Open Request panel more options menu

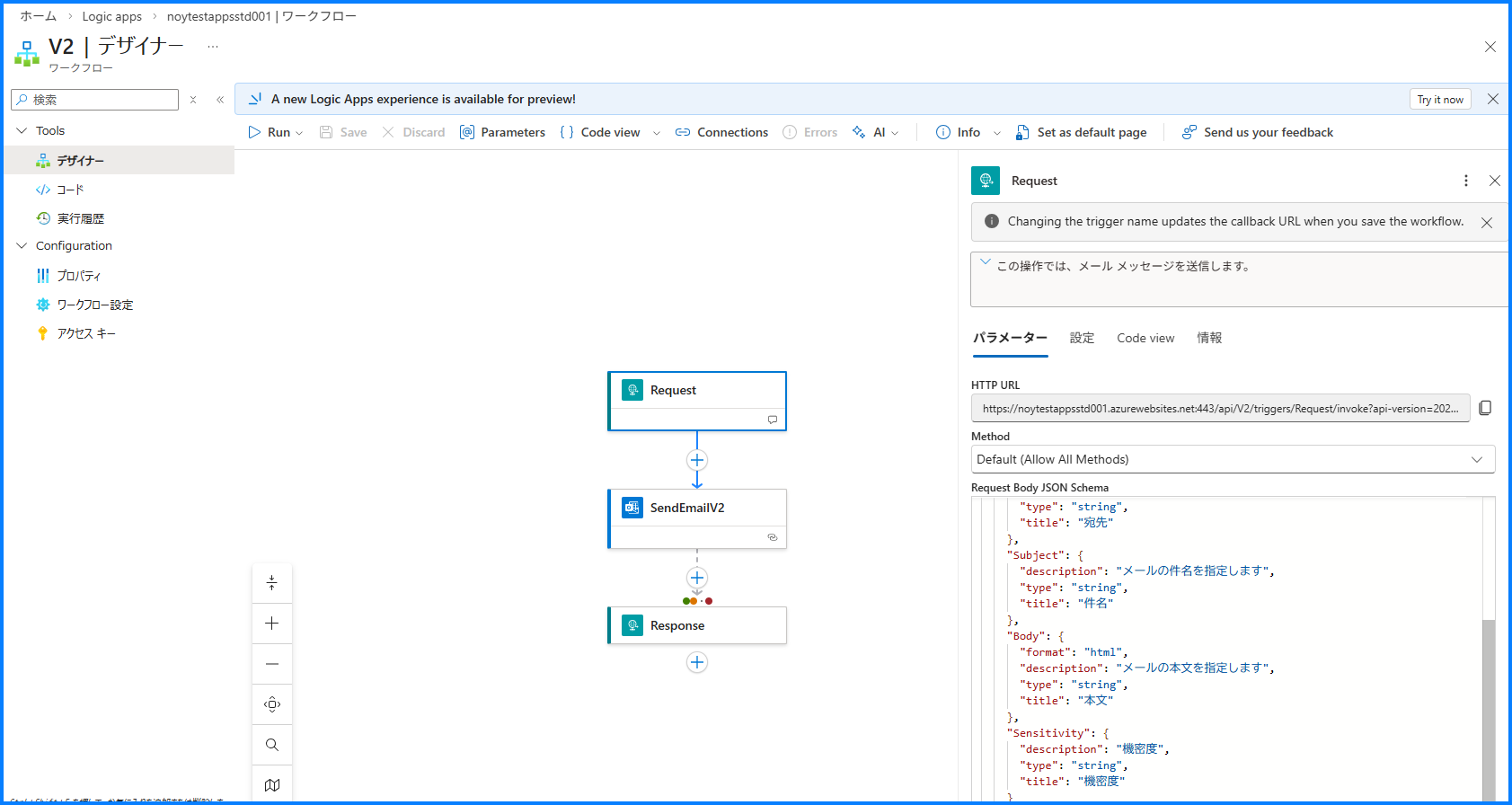point(1466,181)
